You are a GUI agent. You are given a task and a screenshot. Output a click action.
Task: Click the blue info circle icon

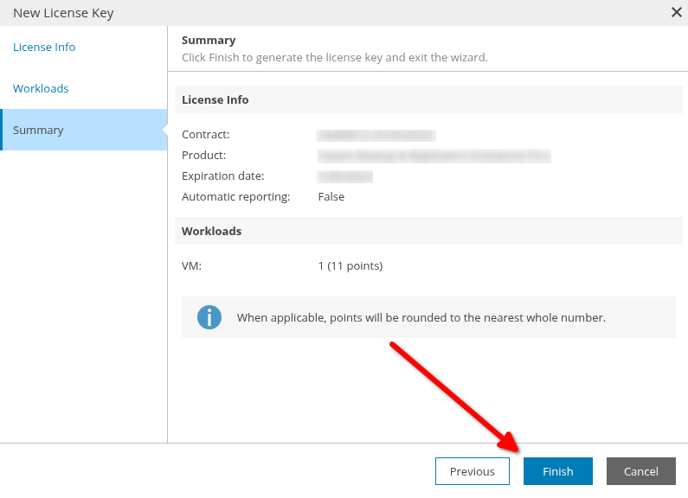pos(209,317)
